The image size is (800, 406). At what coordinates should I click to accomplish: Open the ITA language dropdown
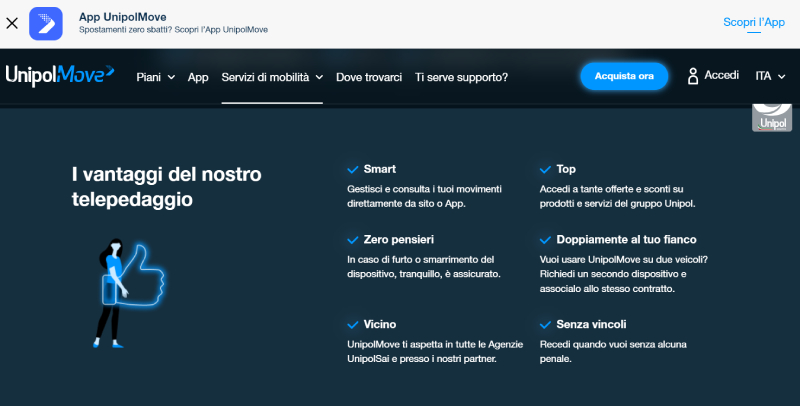pos(770,76)
